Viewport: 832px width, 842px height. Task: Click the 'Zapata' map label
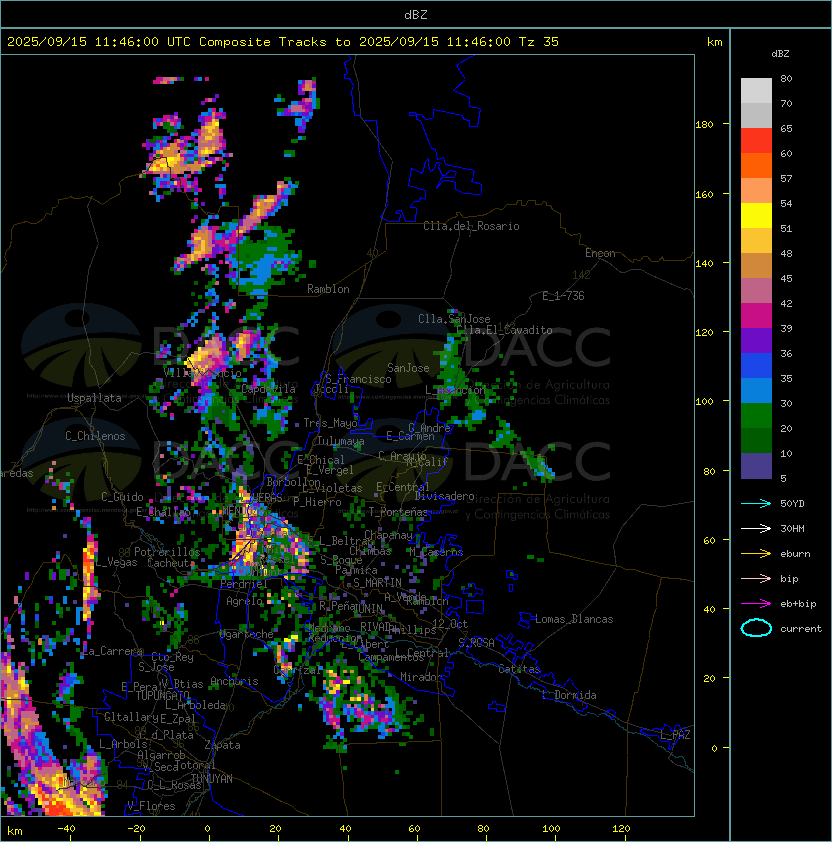point(222,745)
